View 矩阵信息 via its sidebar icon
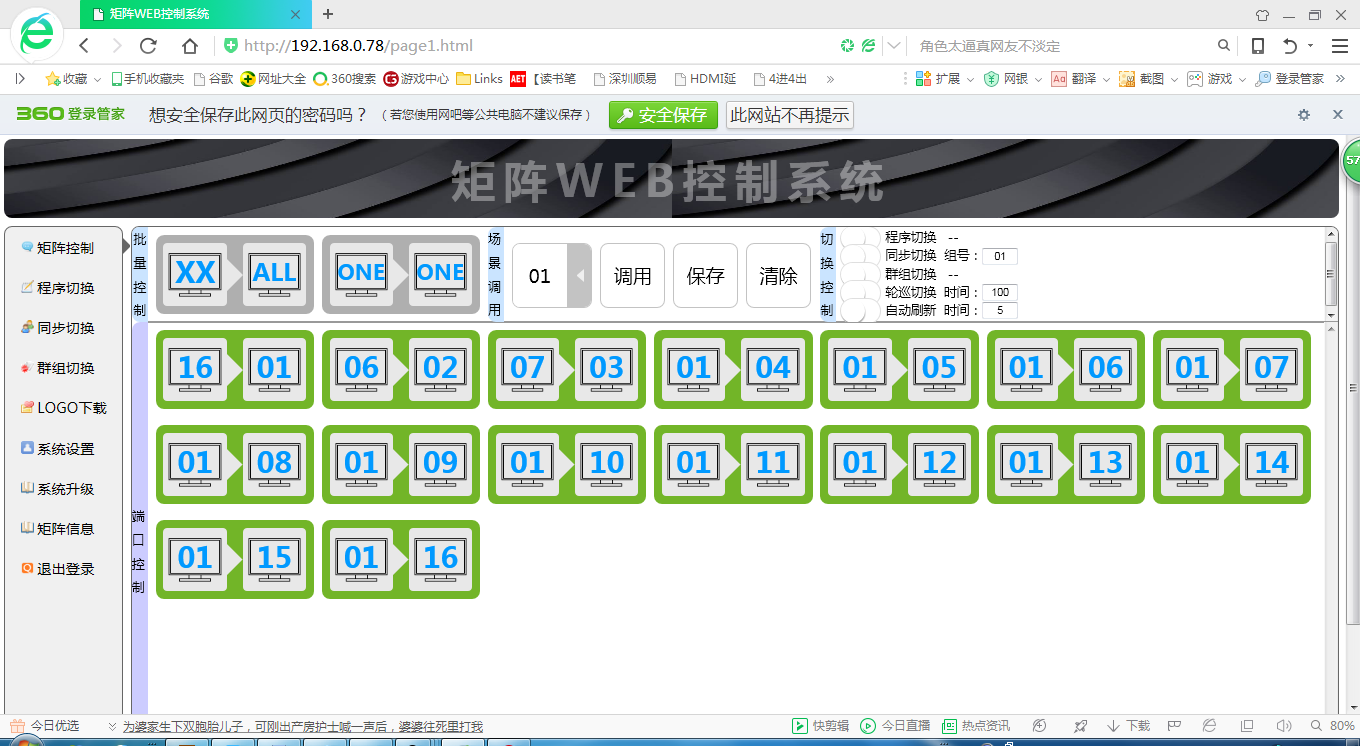Viewport: 1360px width, 746px height. (x=60, y=527)
